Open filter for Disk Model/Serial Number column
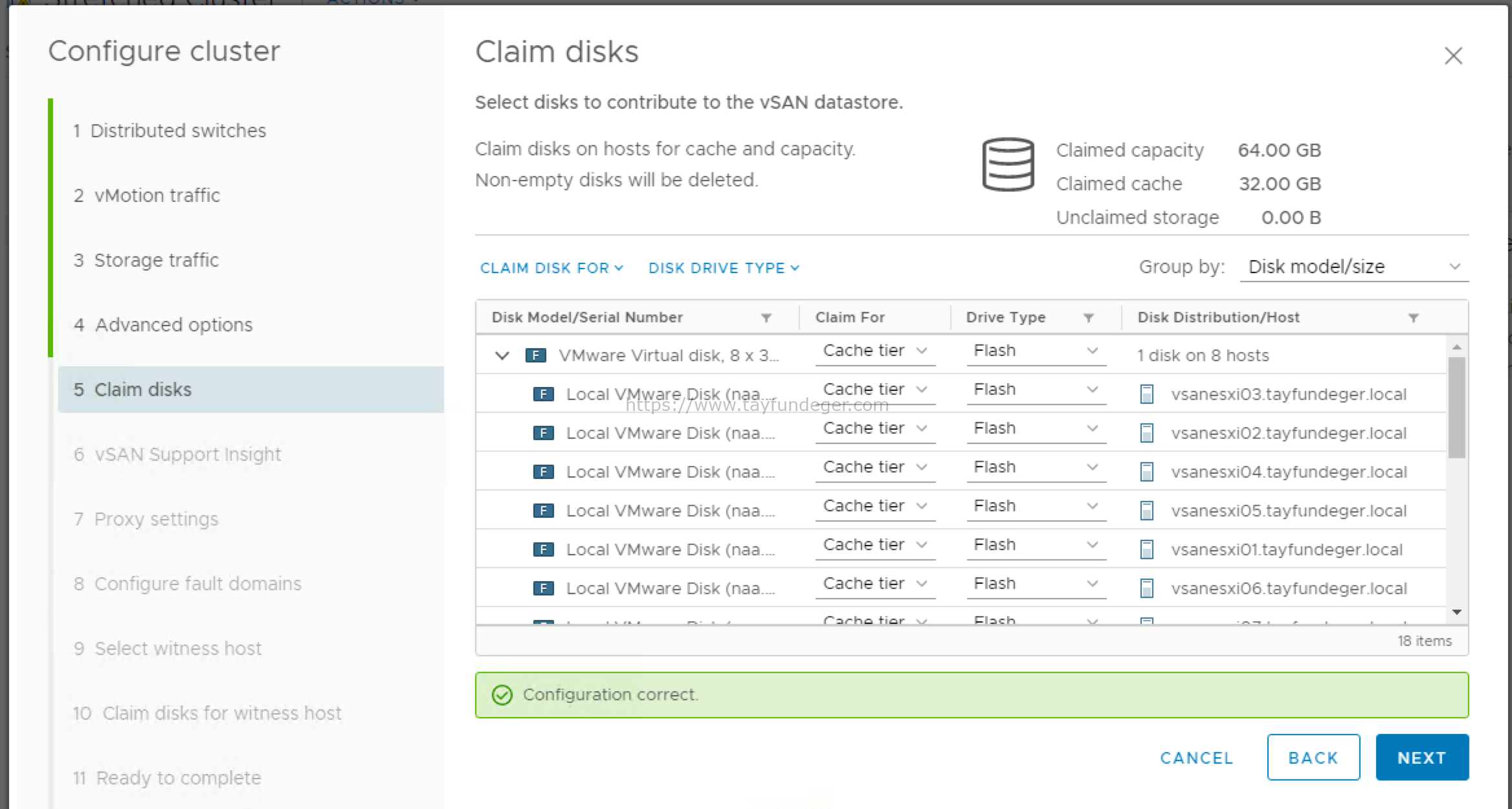Screen dimensions: 1512x809 (766, 318)
